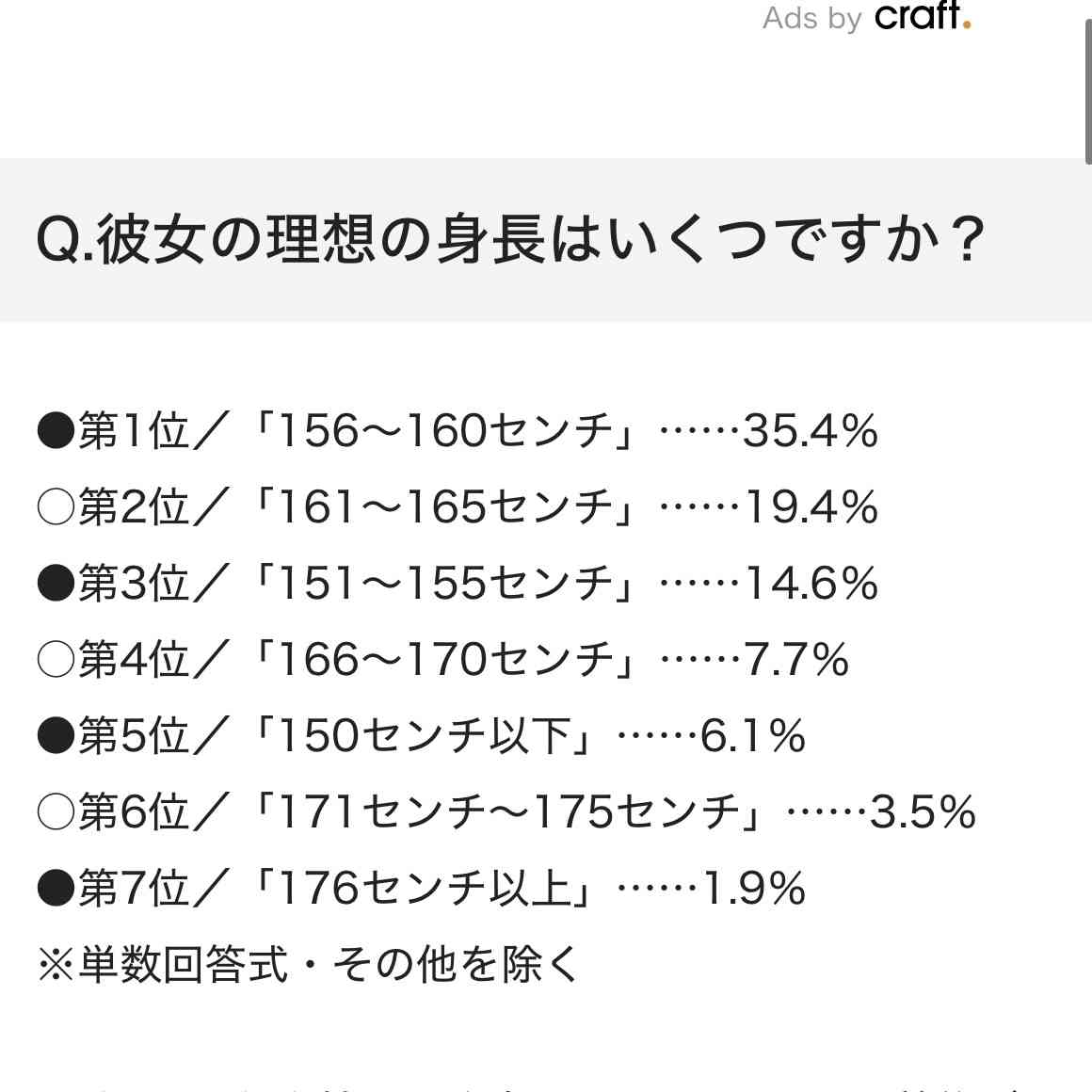Click the filled circle beside 第3位

56,583
